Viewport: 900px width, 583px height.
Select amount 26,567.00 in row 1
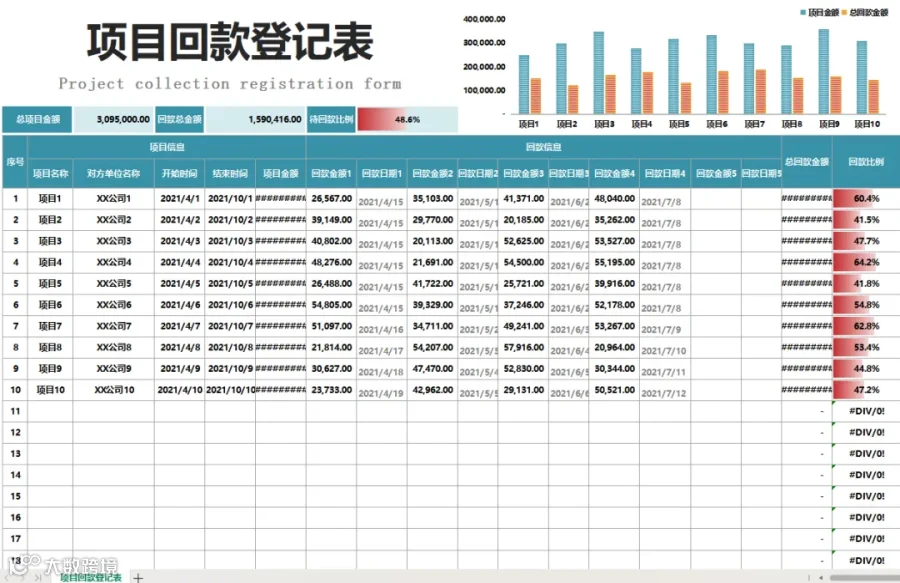click(331, 199)
